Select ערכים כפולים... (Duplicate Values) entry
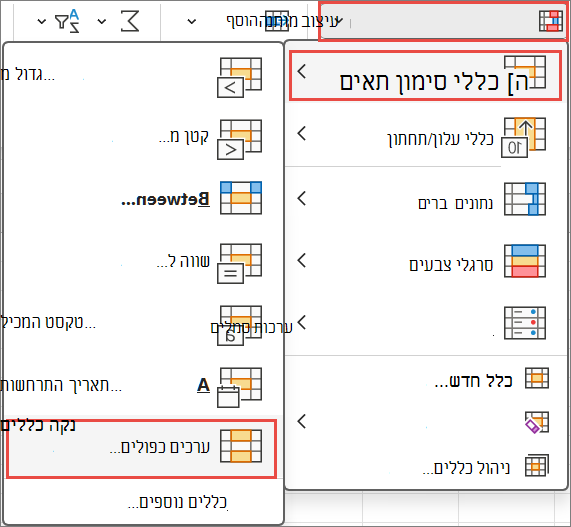The width and height of the screenshot is (571, 527). [x=141, y=448]
